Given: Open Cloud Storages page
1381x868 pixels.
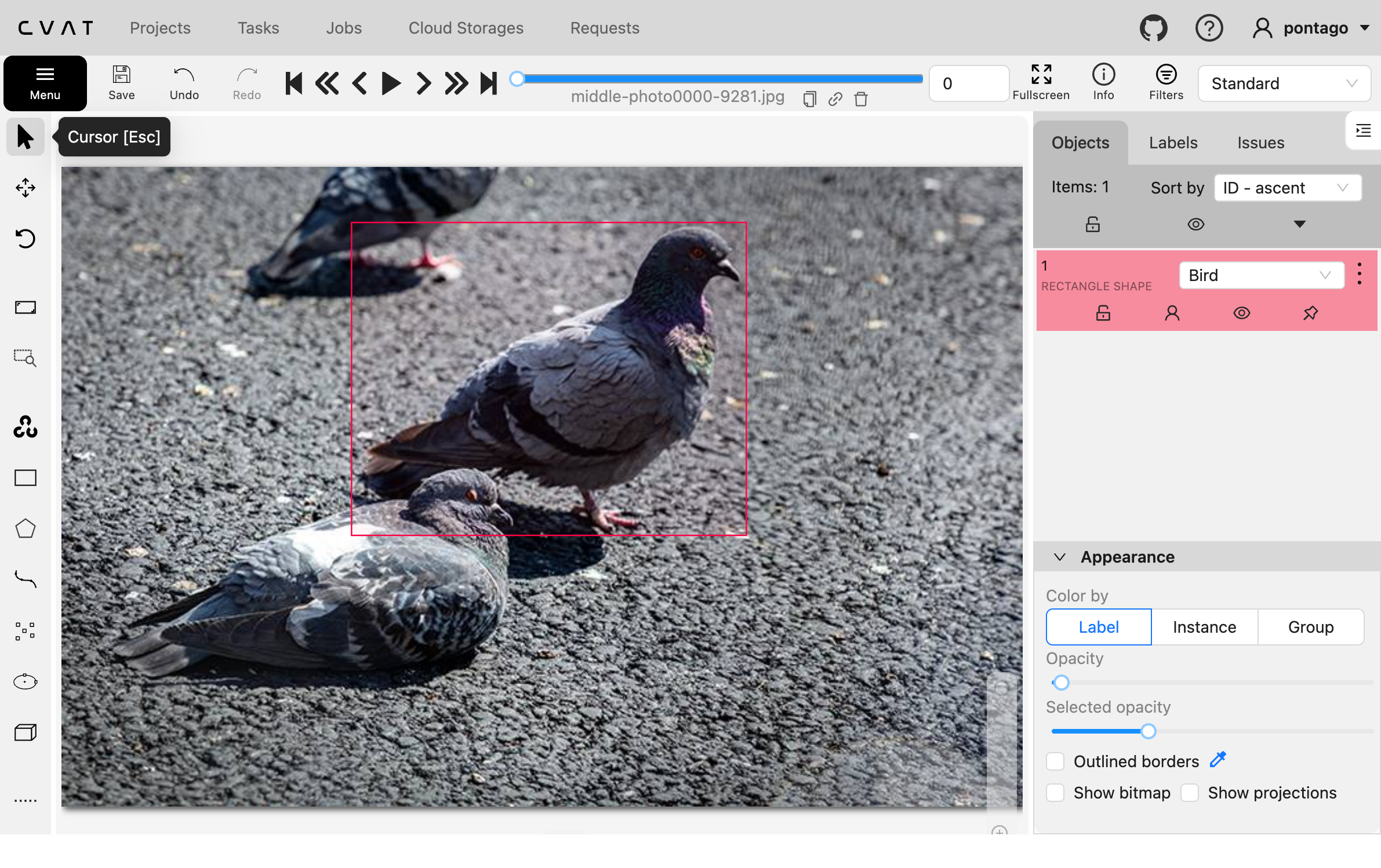Looking at the screenshot, I should [466, 28].
